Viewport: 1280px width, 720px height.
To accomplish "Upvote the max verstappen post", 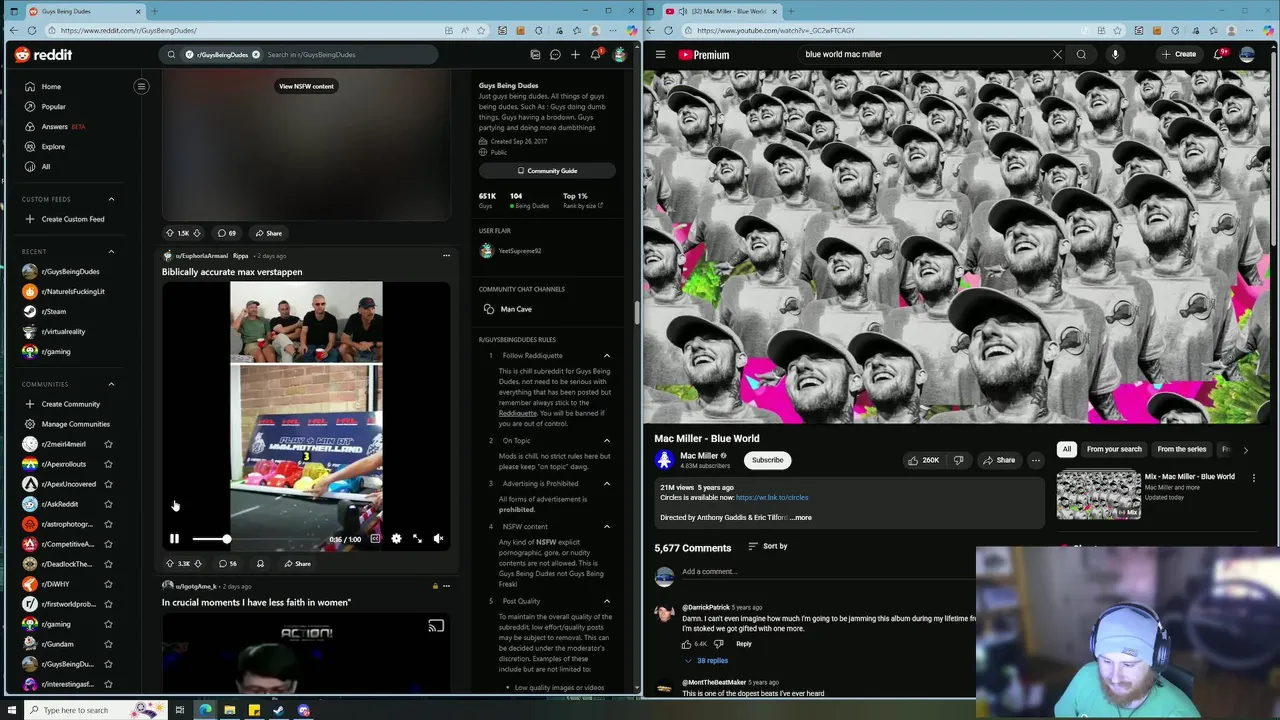I will tap(170, 564).
